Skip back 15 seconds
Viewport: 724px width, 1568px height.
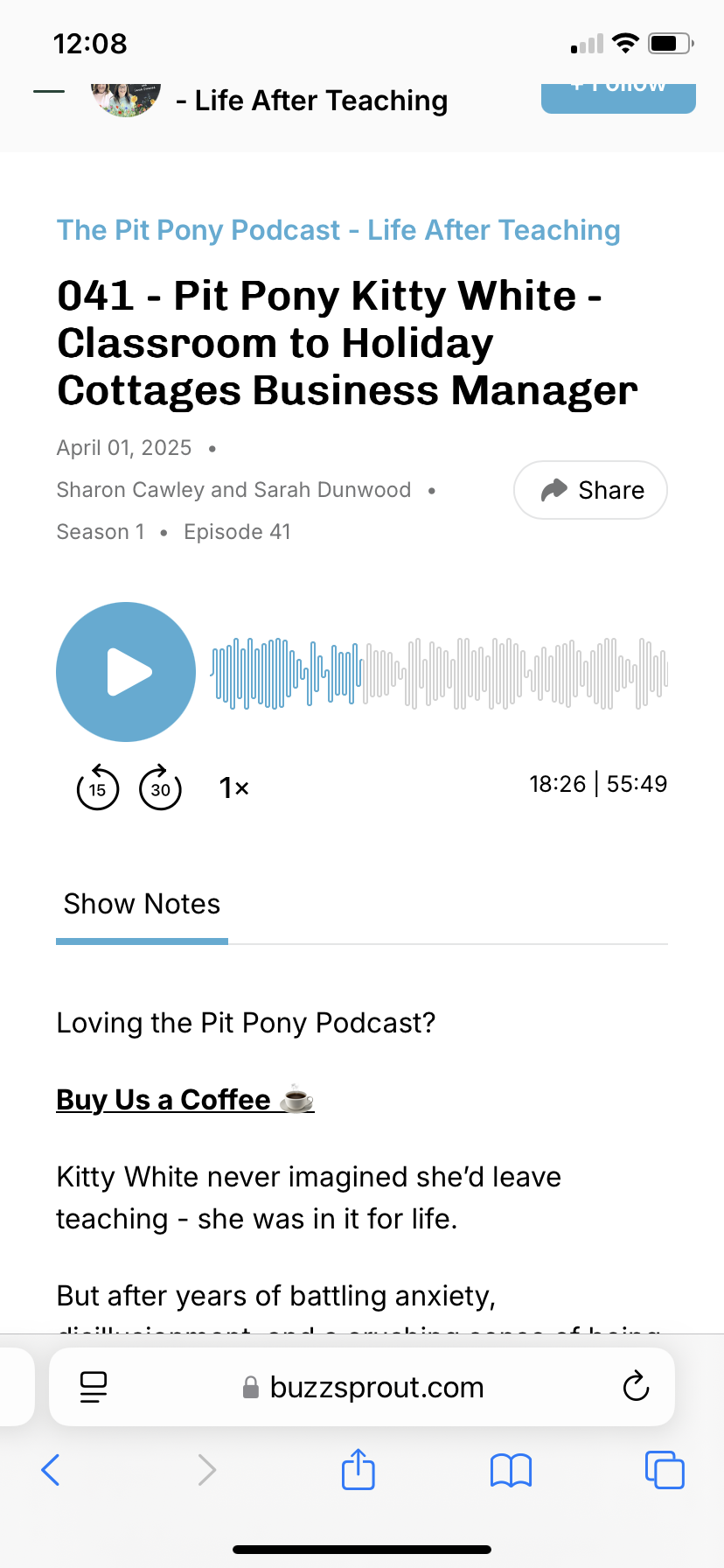[x=98, y=787]
